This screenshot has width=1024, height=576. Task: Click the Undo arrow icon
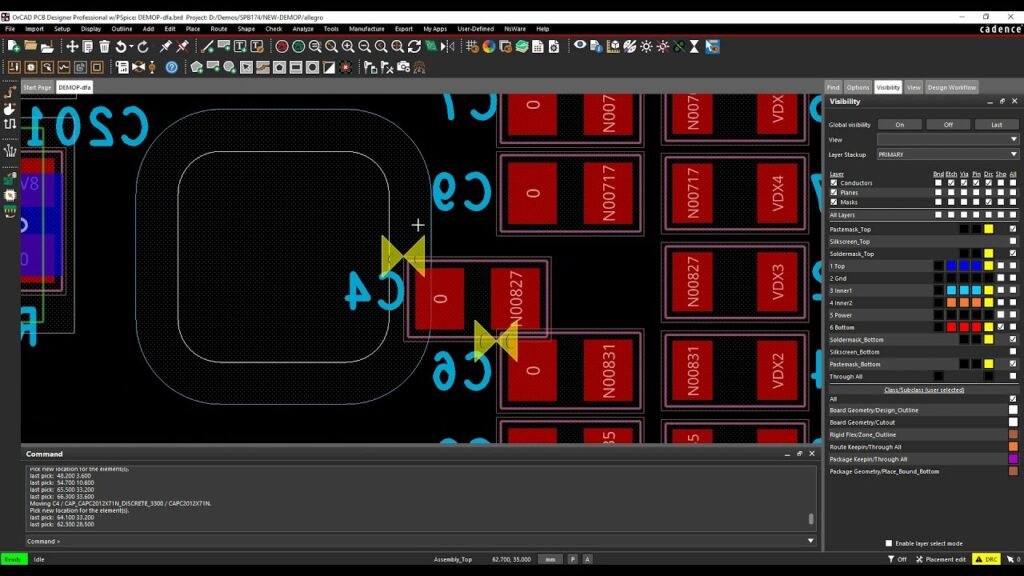pos(121,46)
